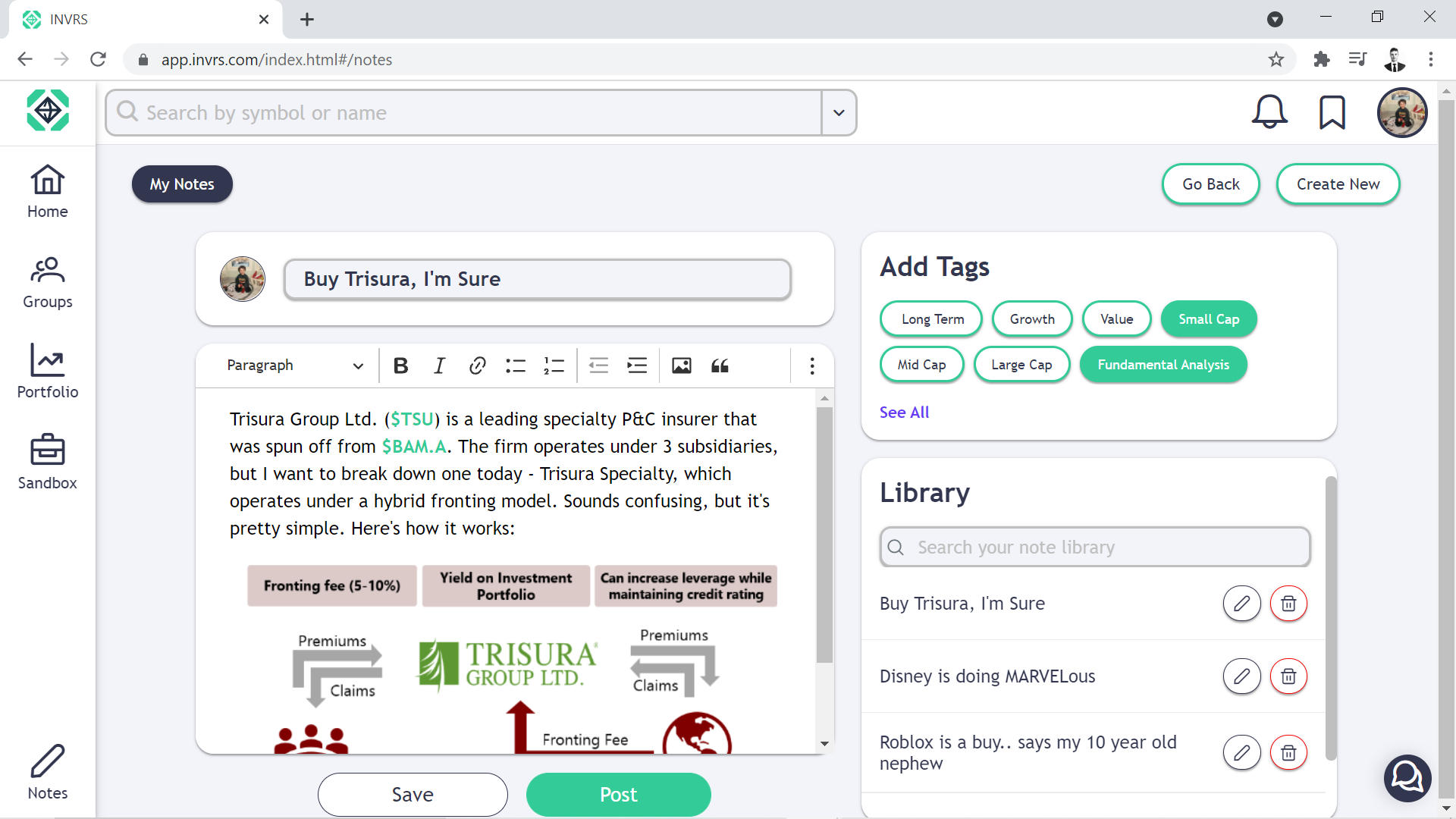
Task: Search your note library field
Action: pyautogui.click(x=1095, y=548)
